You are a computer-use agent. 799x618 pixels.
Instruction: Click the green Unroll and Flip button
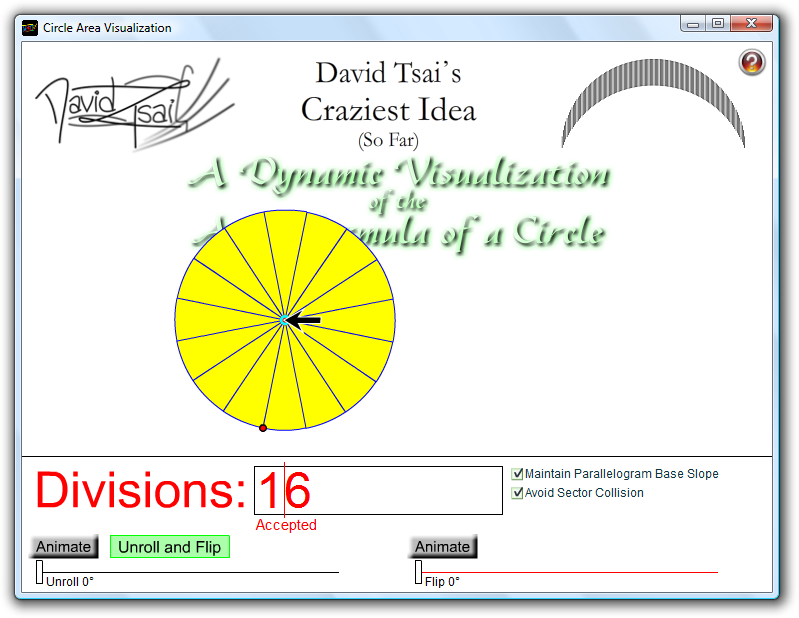170,547
